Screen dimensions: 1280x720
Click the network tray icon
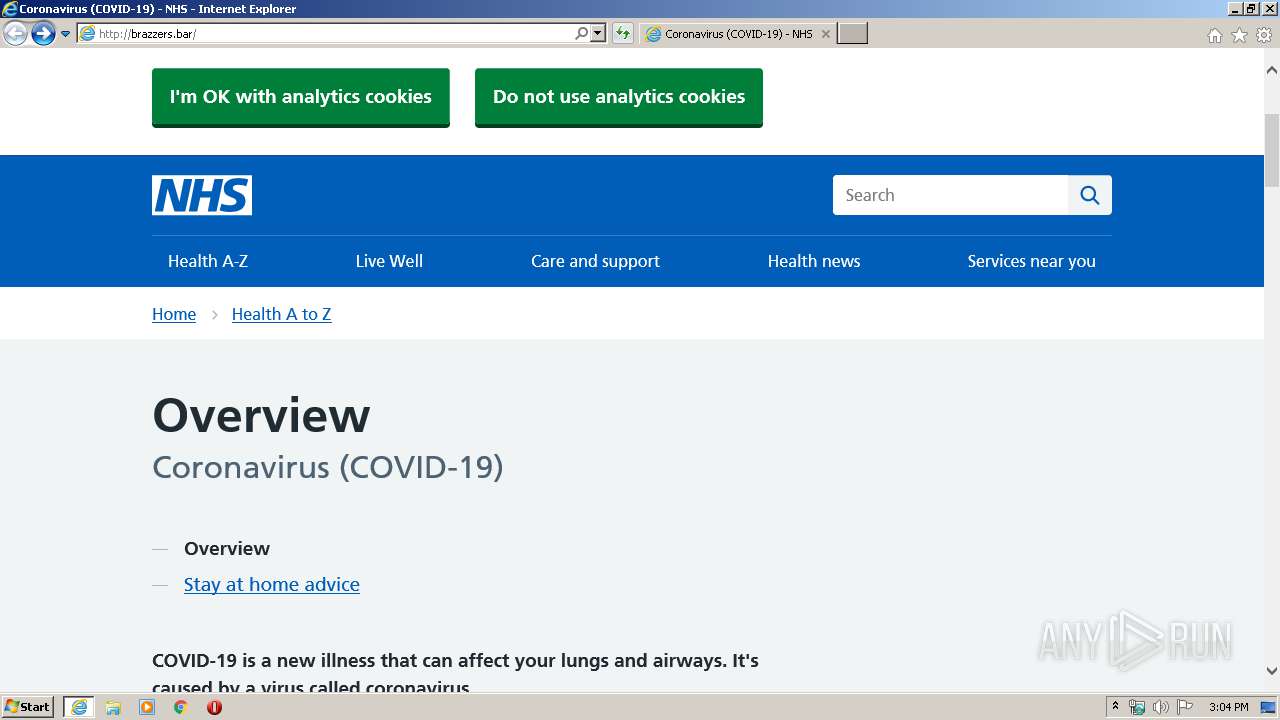point(1137,707)
